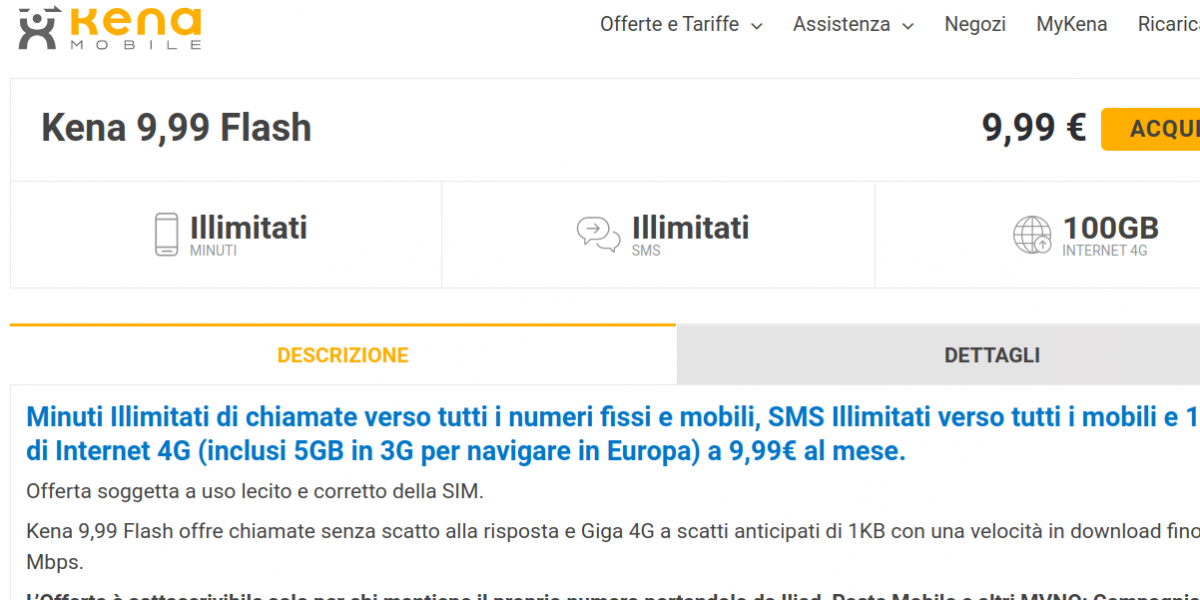Open the Assistenza menu
Screen dimensions: 1200x600
tap(853, 24)
